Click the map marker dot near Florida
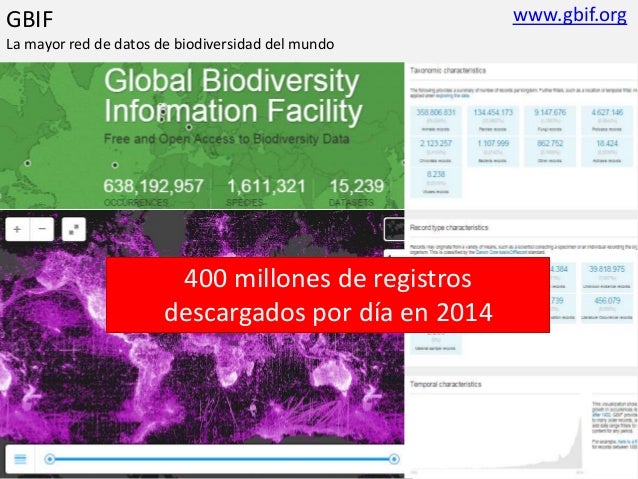Screen dimensions: 638x479 pyautogui.click(x=27, y=163)
